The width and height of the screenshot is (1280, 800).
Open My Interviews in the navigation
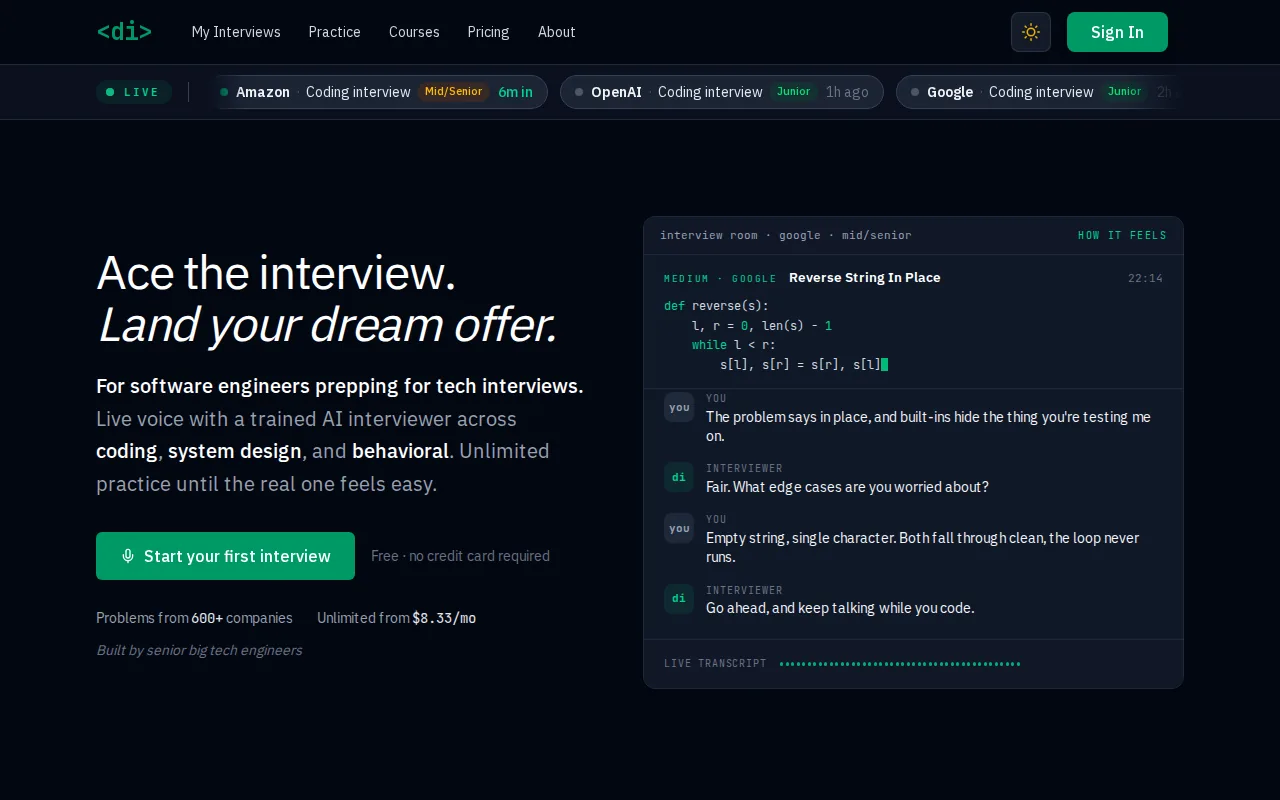[236, 32]
